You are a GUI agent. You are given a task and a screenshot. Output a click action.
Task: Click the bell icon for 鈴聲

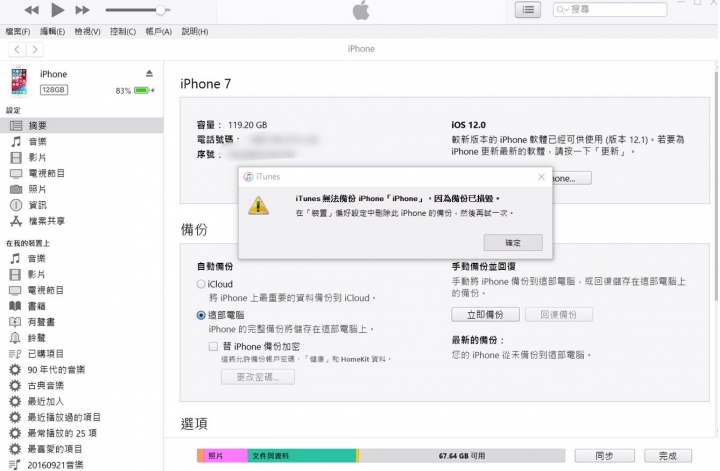15,338
